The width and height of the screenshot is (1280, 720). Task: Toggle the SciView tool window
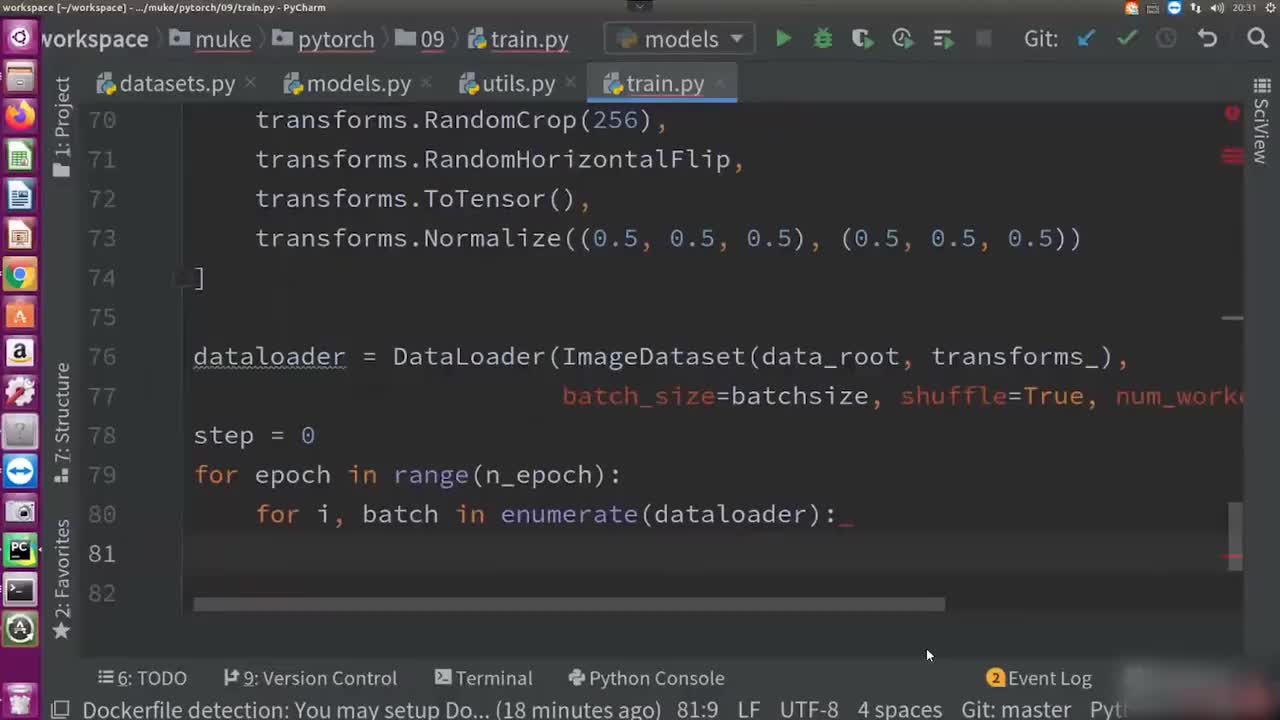coord(1260,123)
